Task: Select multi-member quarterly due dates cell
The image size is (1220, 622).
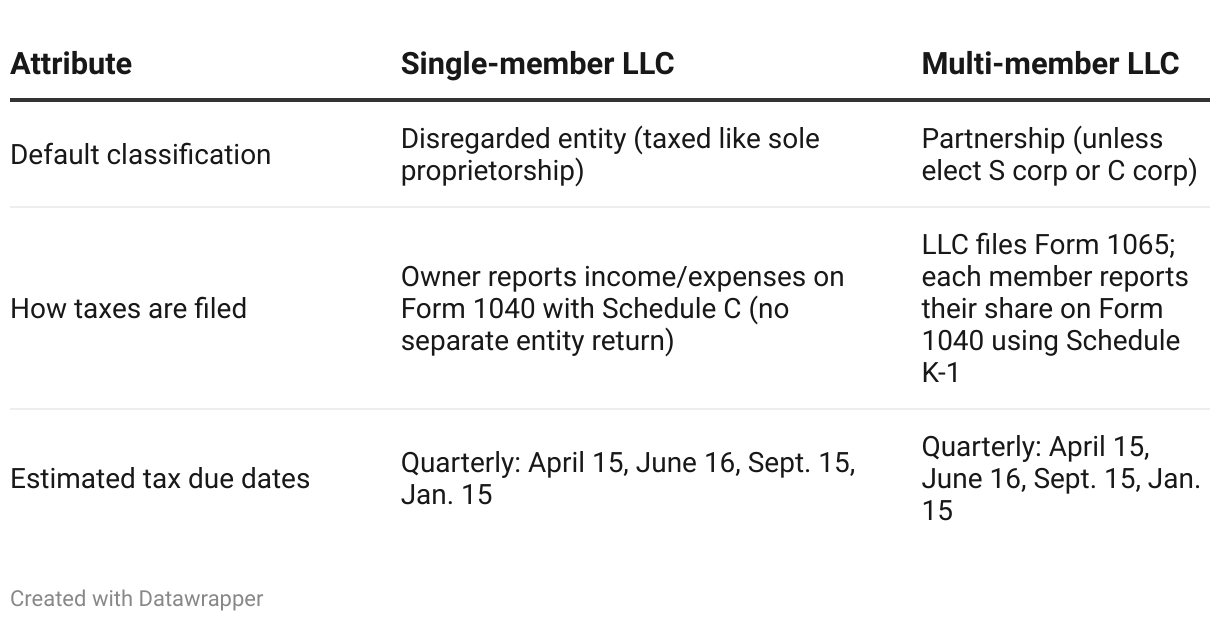Action: [x=1061, y=479]
